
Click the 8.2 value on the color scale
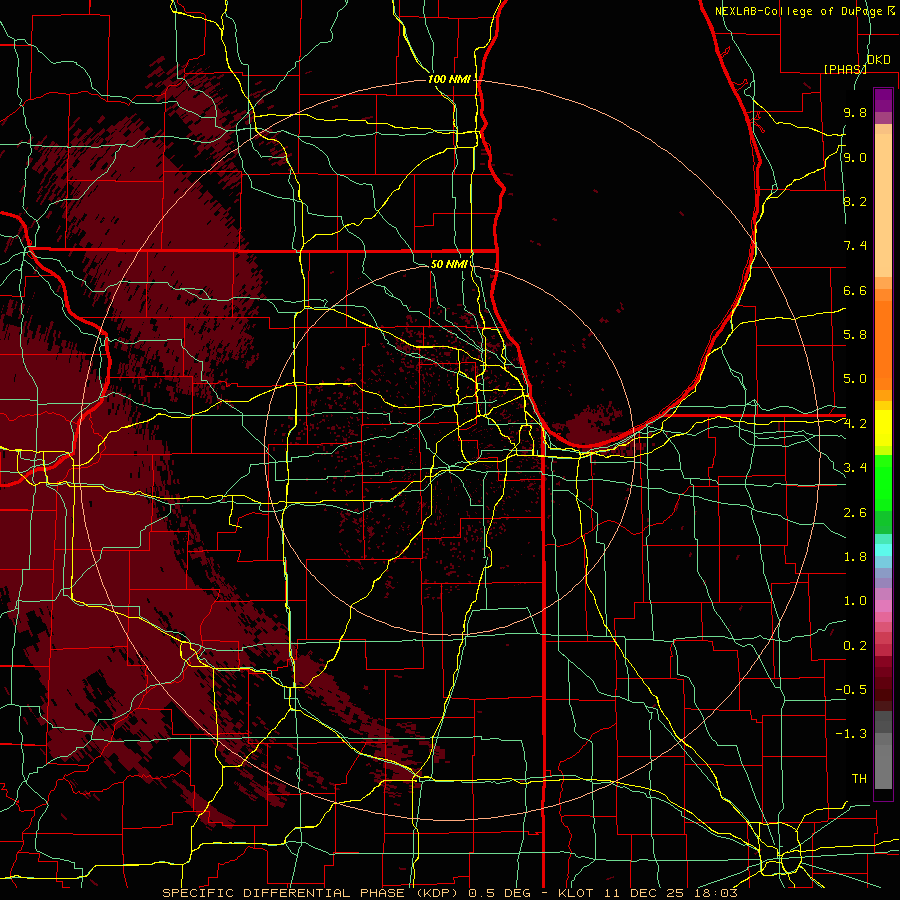click(x=855, y=201)
